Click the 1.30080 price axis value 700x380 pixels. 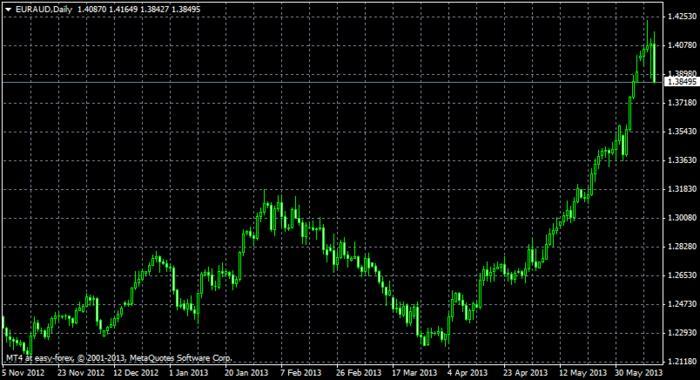point(682,218)
